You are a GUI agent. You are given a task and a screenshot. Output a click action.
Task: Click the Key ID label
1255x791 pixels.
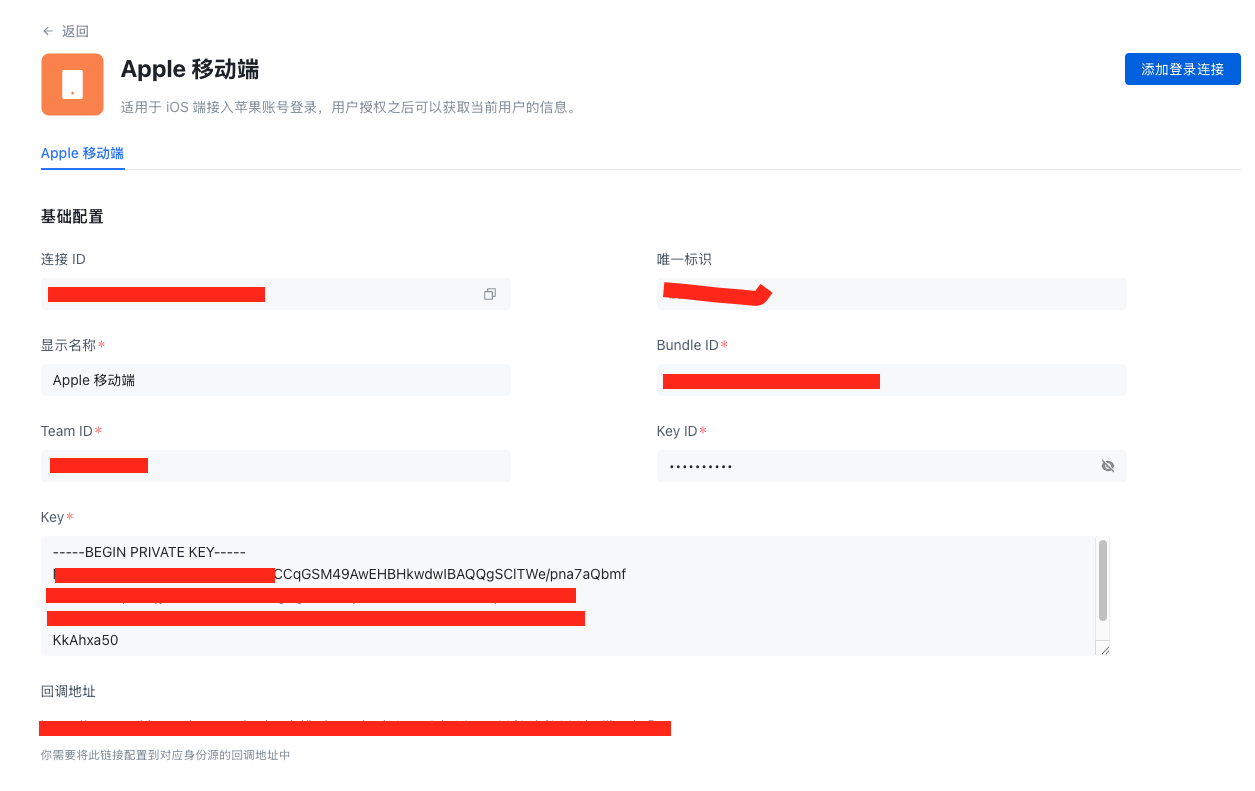(677, 431)
